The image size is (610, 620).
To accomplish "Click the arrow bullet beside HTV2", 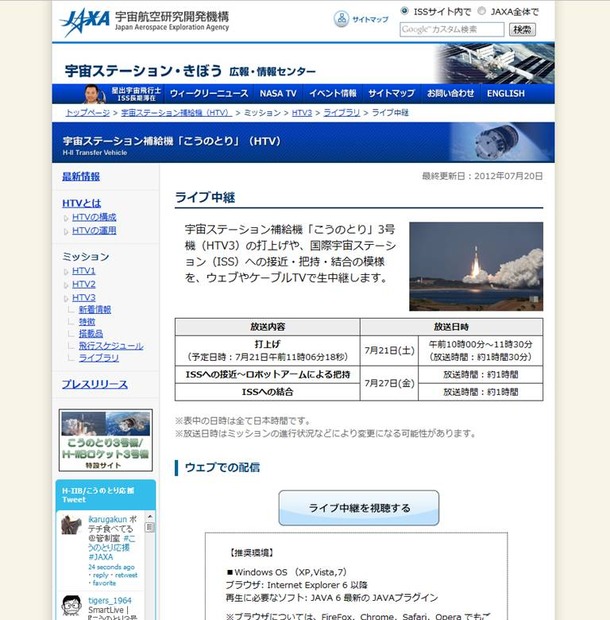I will (x=66, y=285).
